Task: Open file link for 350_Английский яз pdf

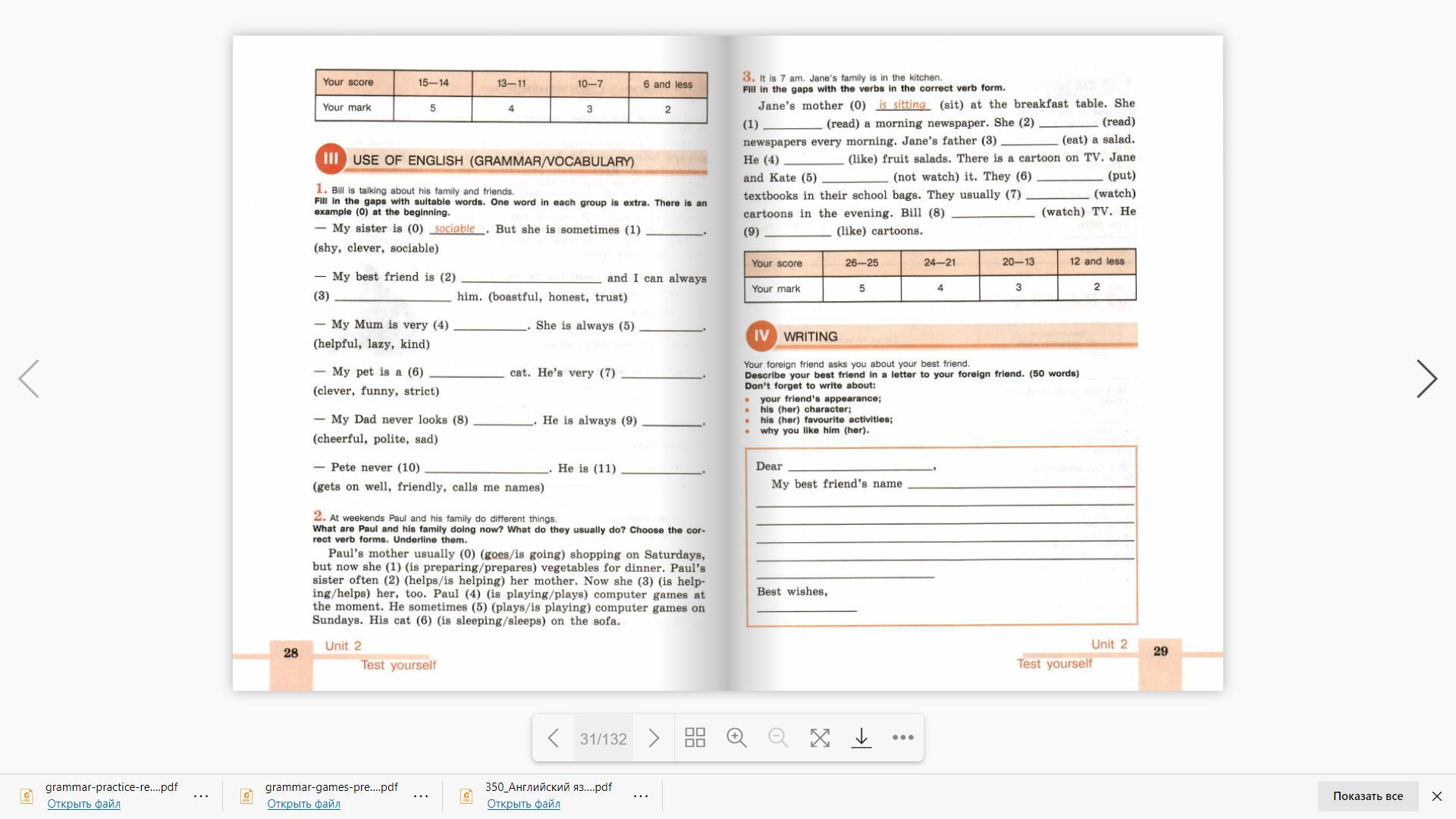Action: pyautogui.click(x=523, y=804)
